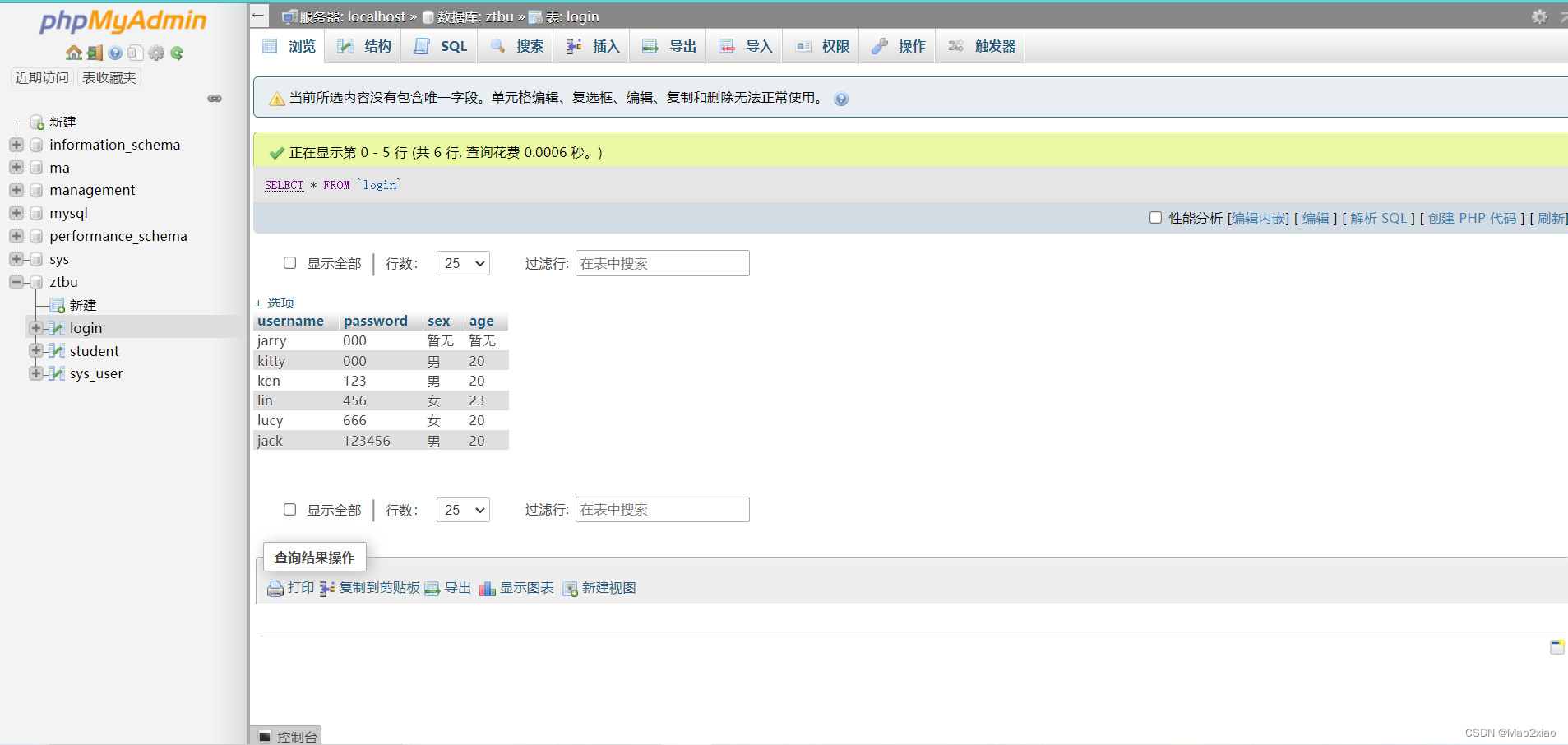Click the create view icon
The width and height of the screenshot is (1568, 745).
pos(571,589)
